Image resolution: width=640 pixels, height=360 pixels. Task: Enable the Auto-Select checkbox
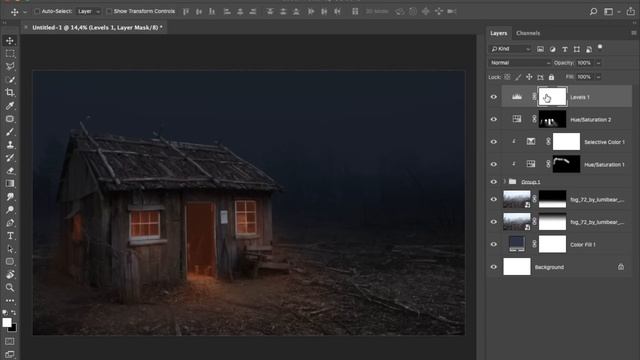point(37,11)
